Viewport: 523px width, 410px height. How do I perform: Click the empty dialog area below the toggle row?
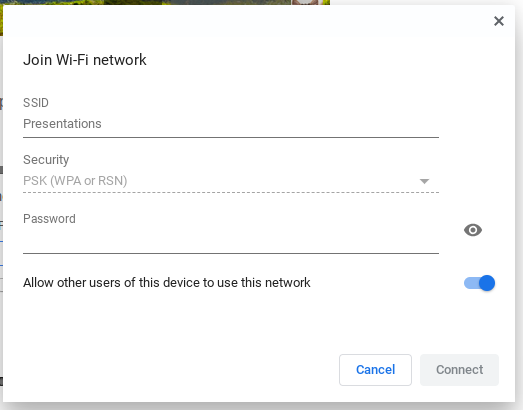259,322
